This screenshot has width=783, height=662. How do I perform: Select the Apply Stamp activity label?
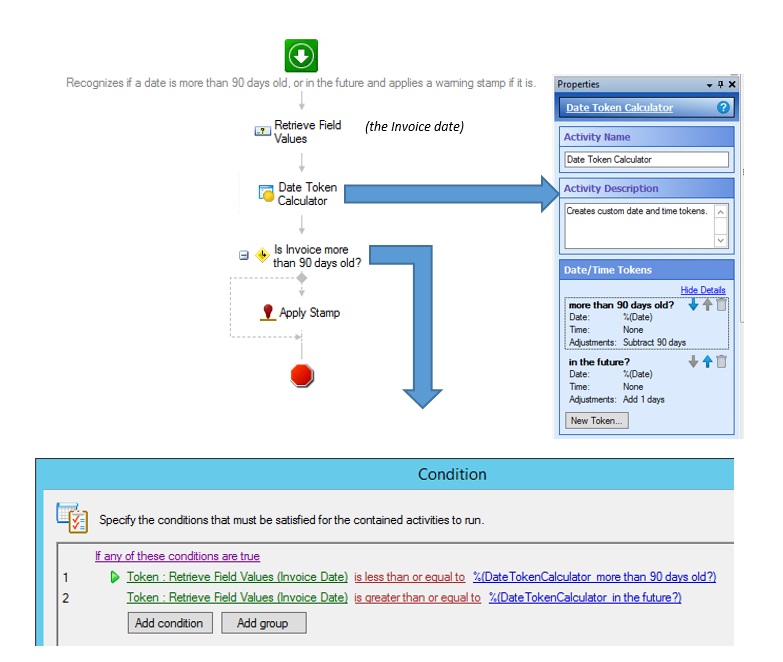coord(310,313)
